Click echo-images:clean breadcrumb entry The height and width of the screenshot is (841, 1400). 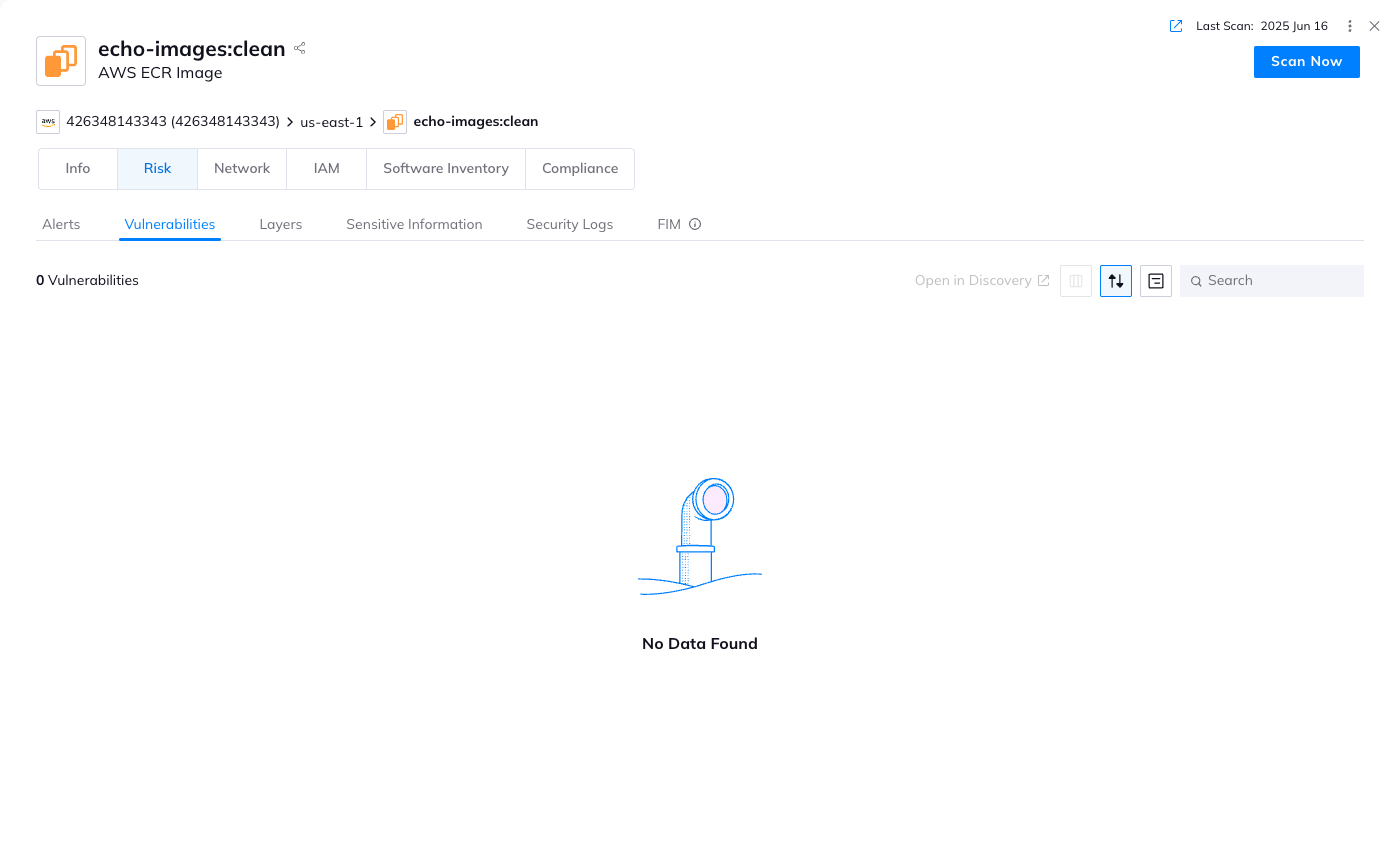coord(476,122)
